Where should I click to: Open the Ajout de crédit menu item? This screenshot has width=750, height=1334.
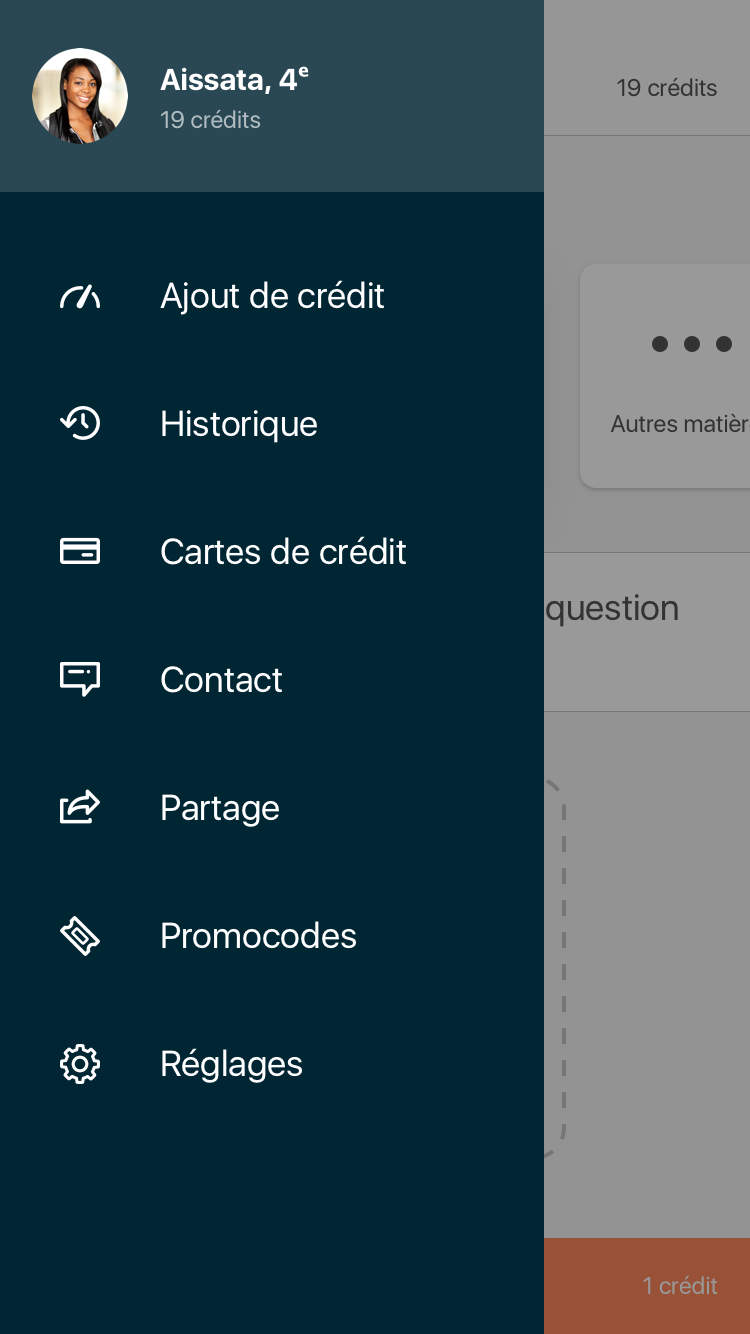tap(272, 296)
